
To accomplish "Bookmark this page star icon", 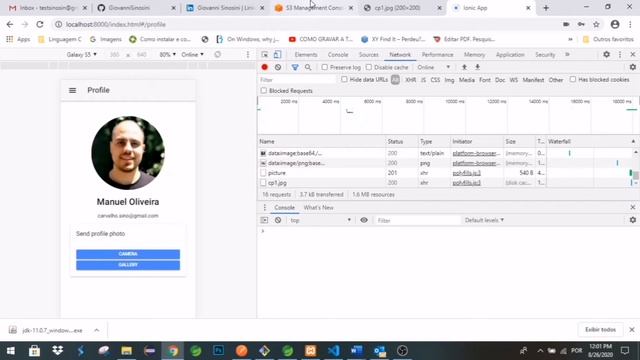I will (596, 24).
